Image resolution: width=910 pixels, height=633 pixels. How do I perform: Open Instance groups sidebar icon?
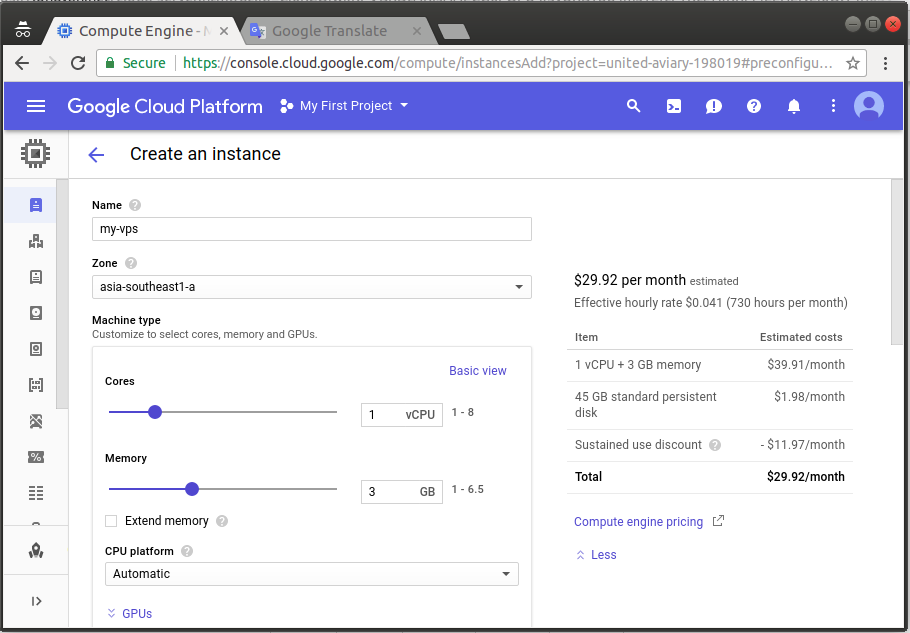tap(36, 241)
